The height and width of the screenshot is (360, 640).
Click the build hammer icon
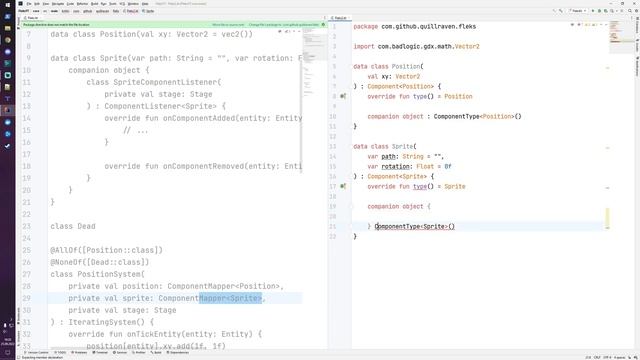561,11
